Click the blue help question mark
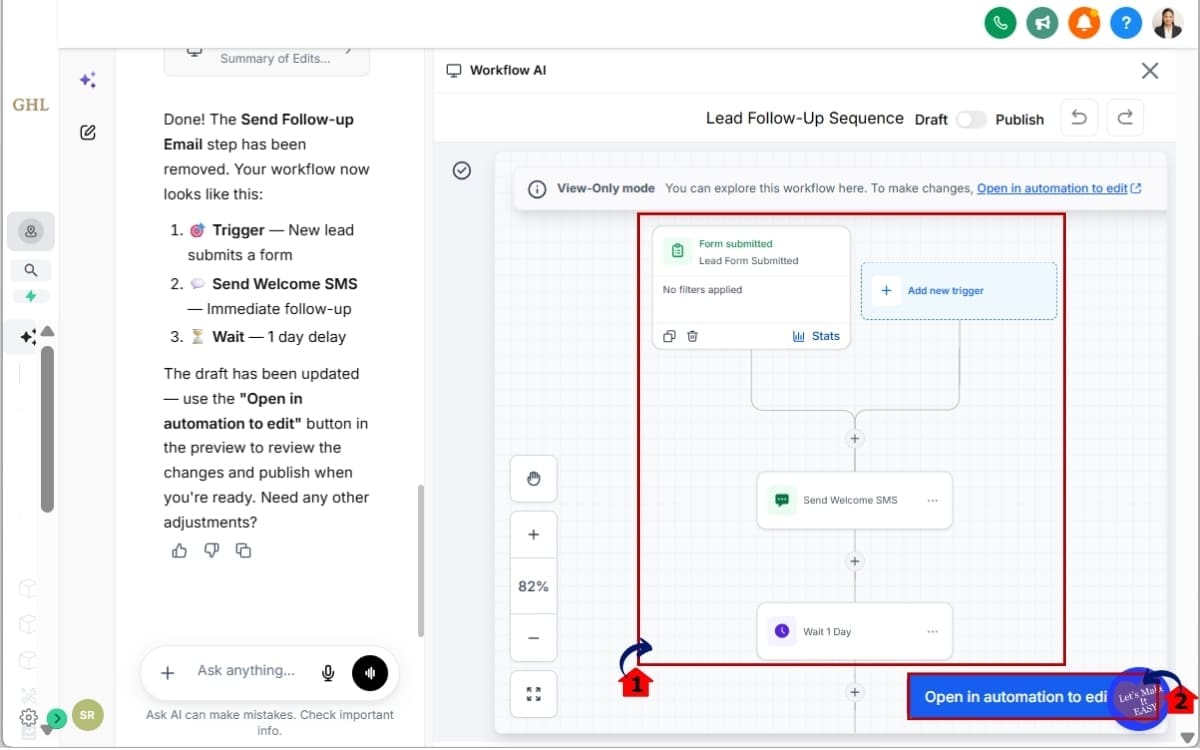Viewport: 1200px width, 750px height. pos(1126,22)
